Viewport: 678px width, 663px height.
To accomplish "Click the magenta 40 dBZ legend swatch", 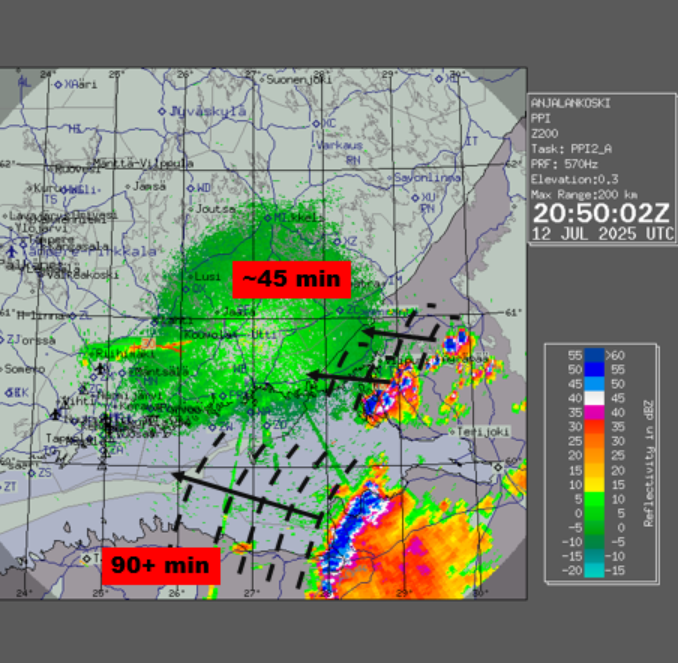I will click(594, 412).
